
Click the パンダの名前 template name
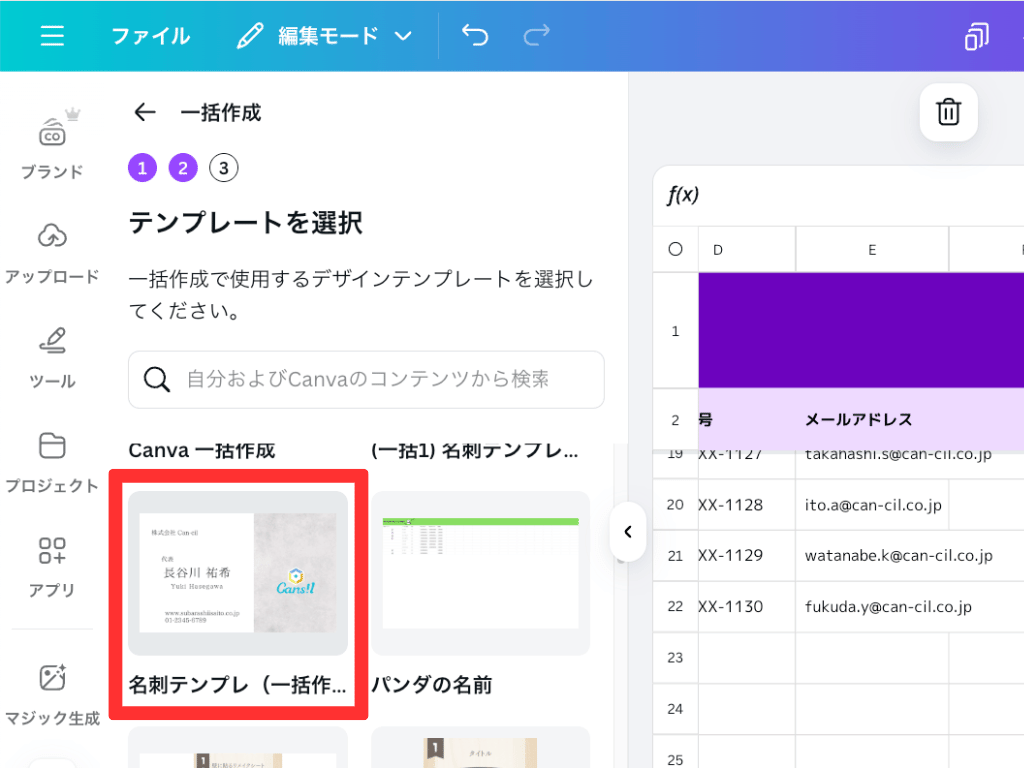(x=432, y=685)
